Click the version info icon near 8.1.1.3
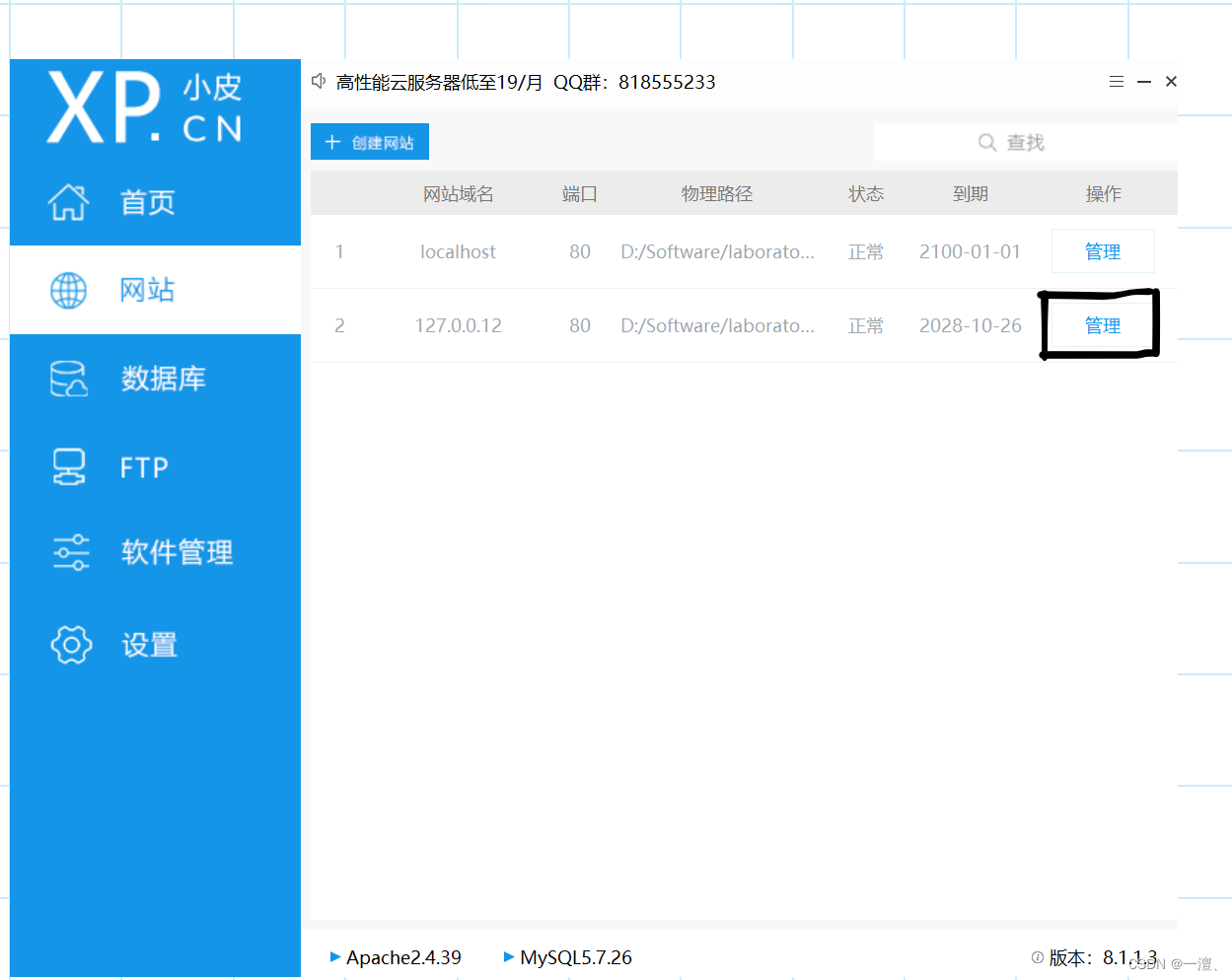 point(1037,956)
